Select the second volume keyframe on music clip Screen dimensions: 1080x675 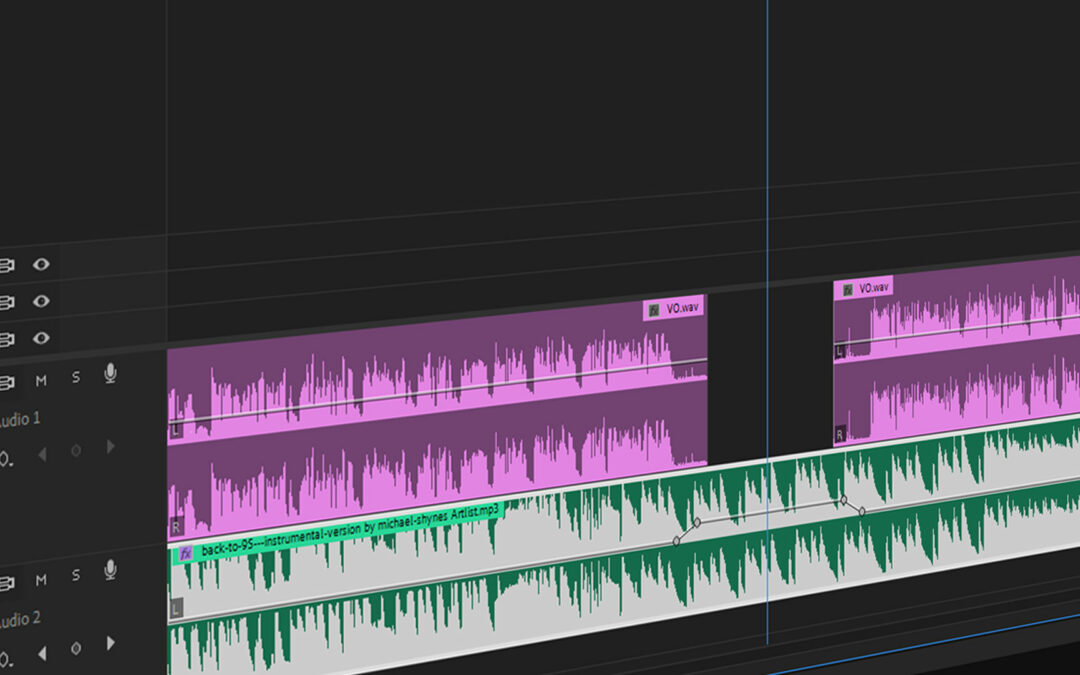coord(697,523)
